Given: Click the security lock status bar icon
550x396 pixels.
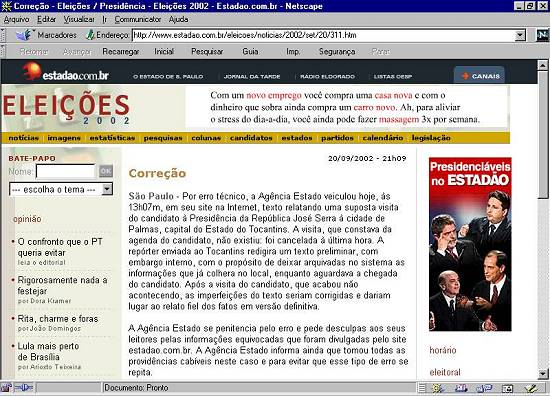Looking at the screenshot, I should click(x=6, y=388).
